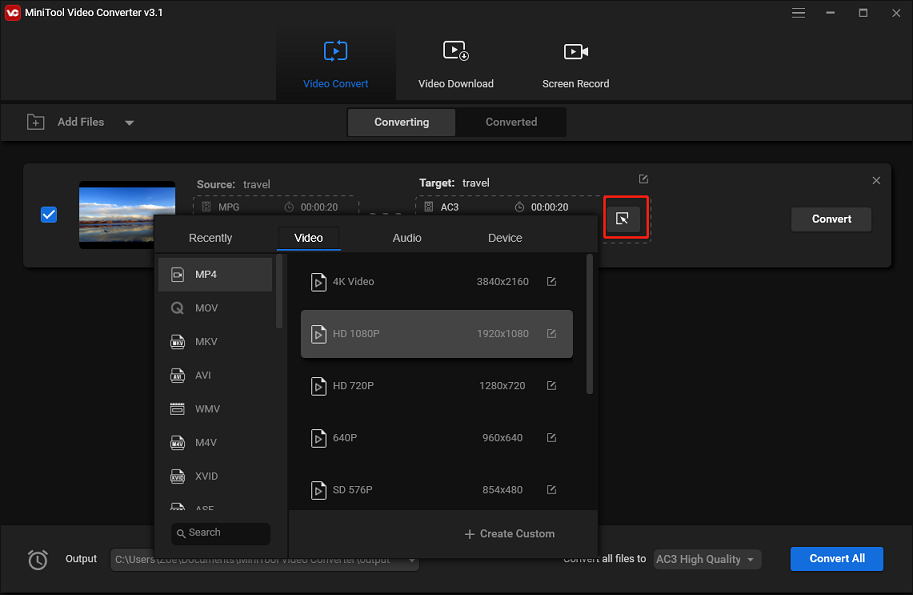Expand the Add Files dropdown arrow
Screen dimensions: 913x595
point(129,123)
